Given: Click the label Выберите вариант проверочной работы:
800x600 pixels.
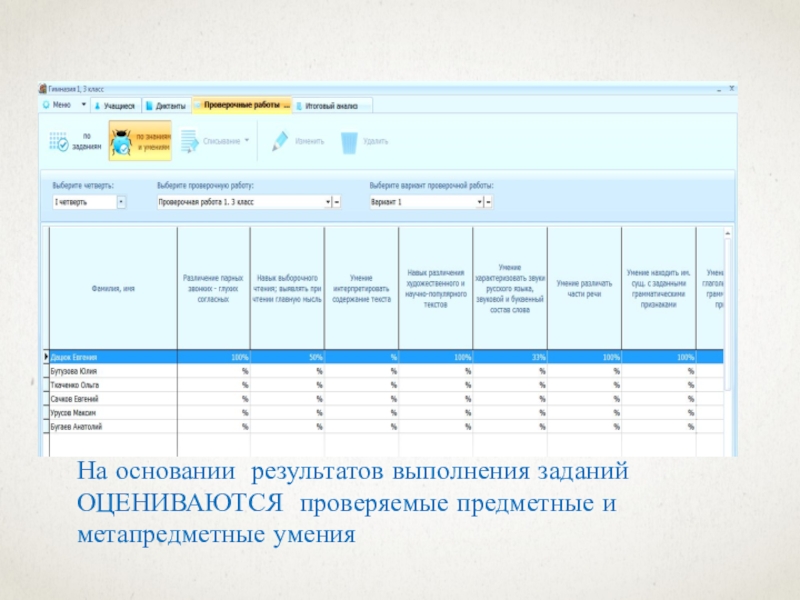Looking at the screenshot, I should 431,186.
